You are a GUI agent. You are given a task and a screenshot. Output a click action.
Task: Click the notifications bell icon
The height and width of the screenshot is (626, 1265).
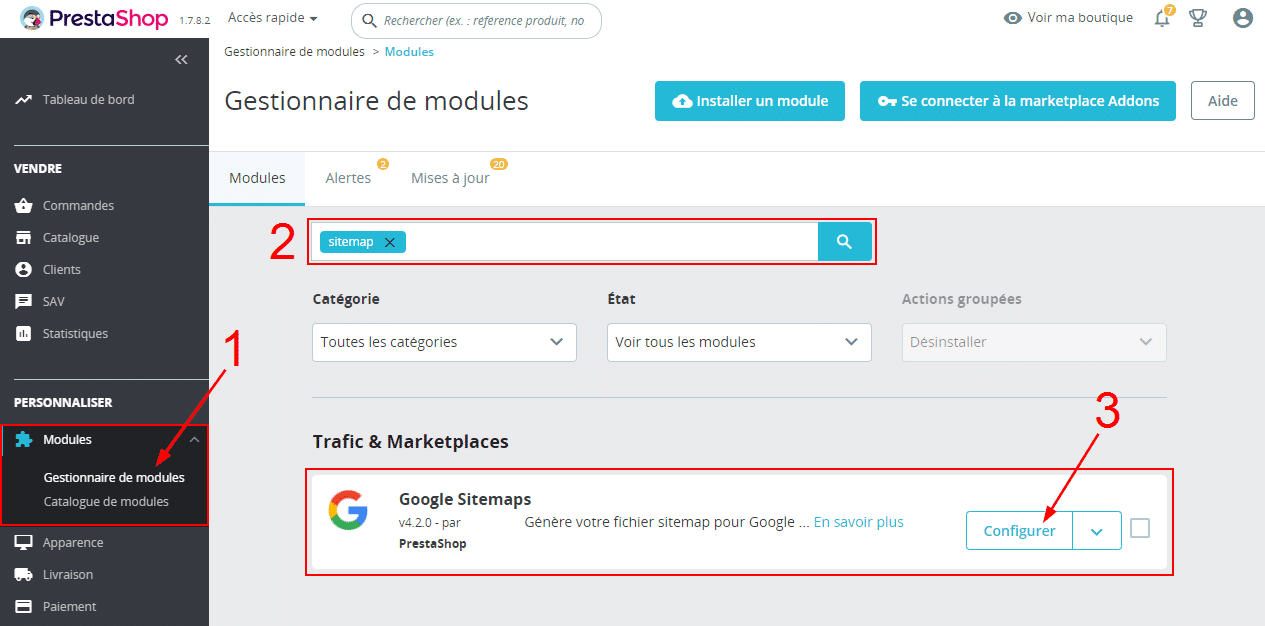point(1161,19)
